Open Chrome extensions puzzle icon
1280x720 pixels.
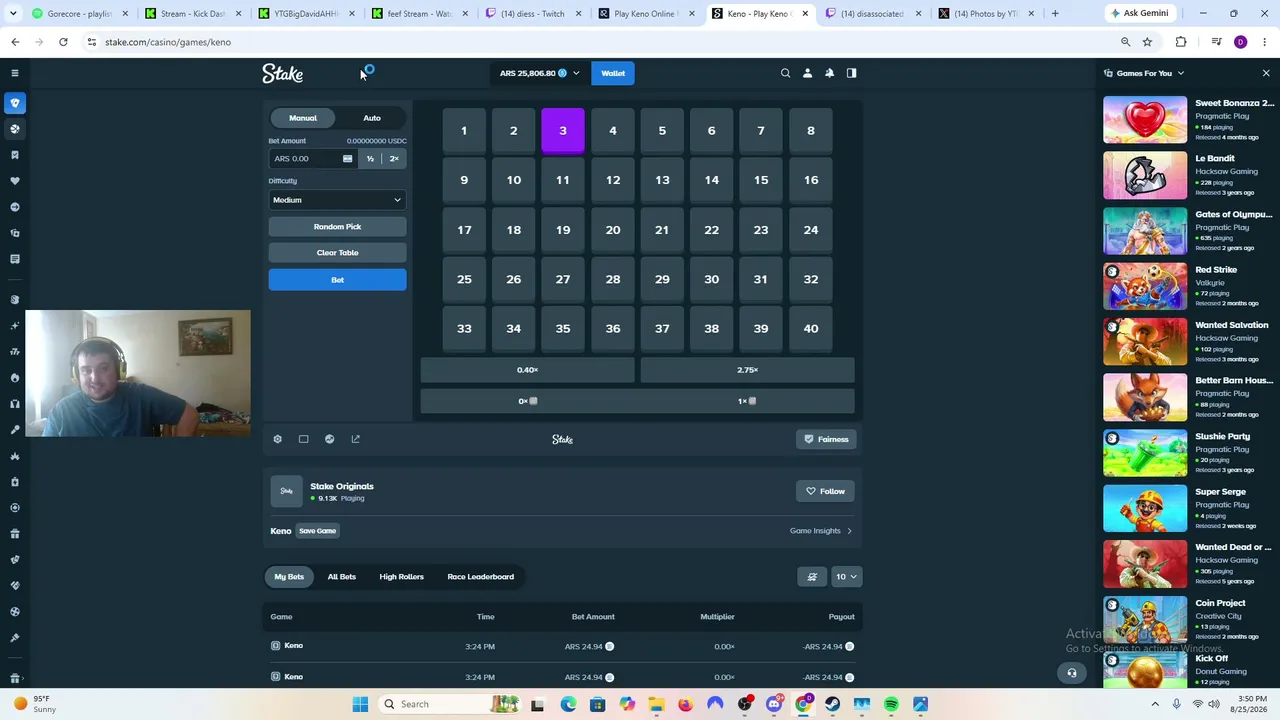tap(1181, 42)
